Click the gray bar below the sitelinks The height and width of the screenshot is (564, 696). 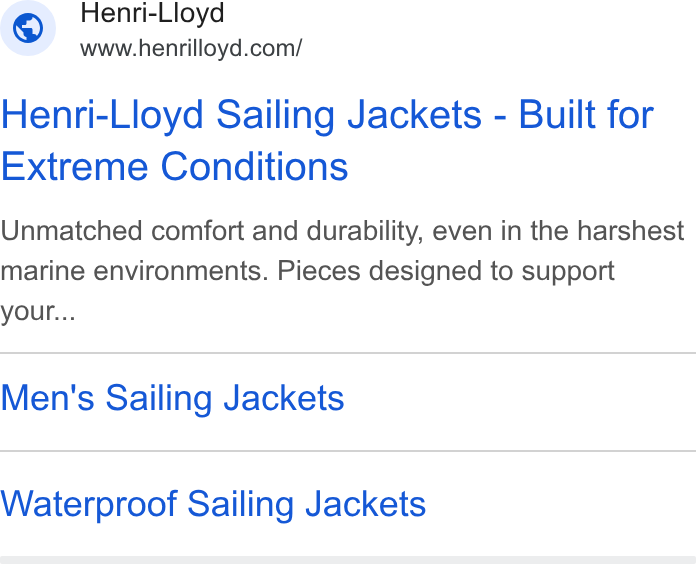[348, 560]
